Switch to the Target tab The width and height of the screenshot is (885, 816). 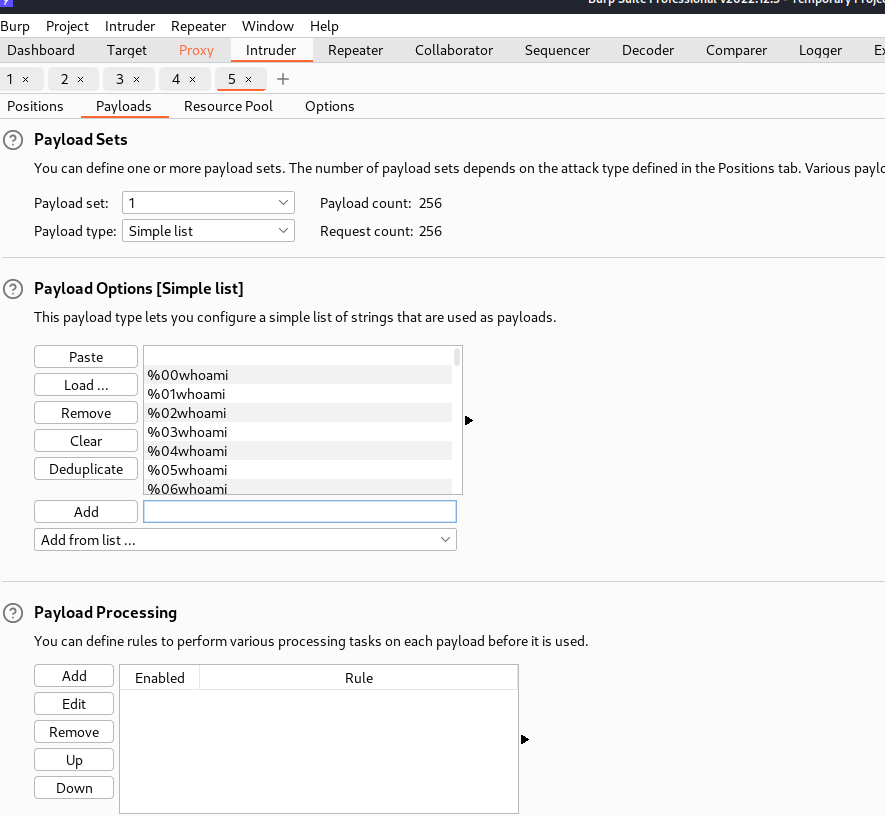click(126, 50)
